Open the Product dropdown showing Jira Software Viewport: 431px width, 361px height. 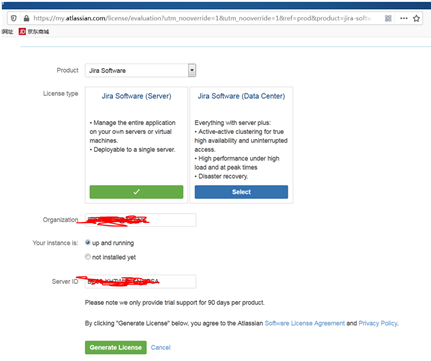click(x=140, y=70)
